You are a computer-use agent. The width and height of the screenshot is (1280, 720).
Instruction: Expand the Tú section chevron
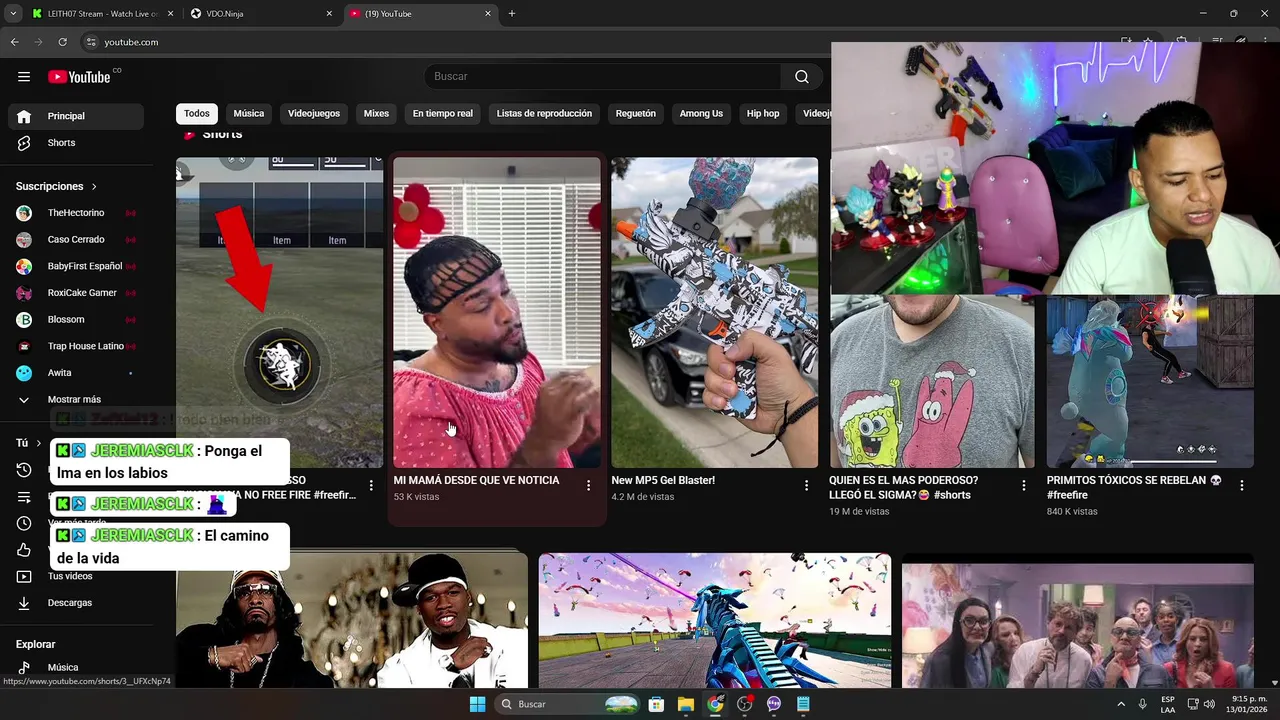[x=39, y=443]
